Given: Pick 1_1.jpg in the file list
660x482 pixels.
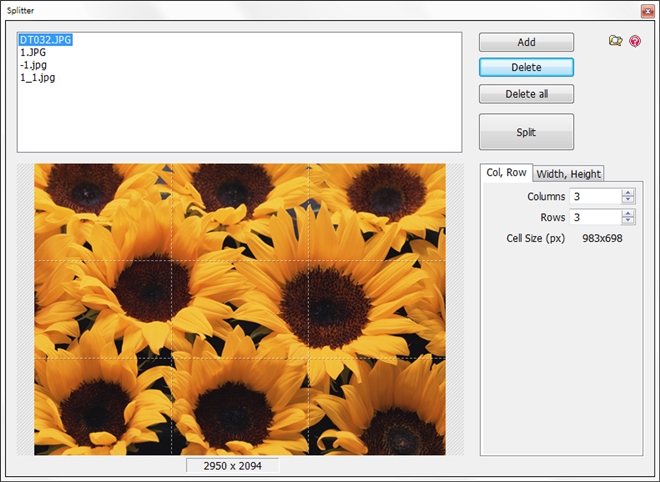Looking at the screenshot, I should pyautogui.click(x=37, y=77).
